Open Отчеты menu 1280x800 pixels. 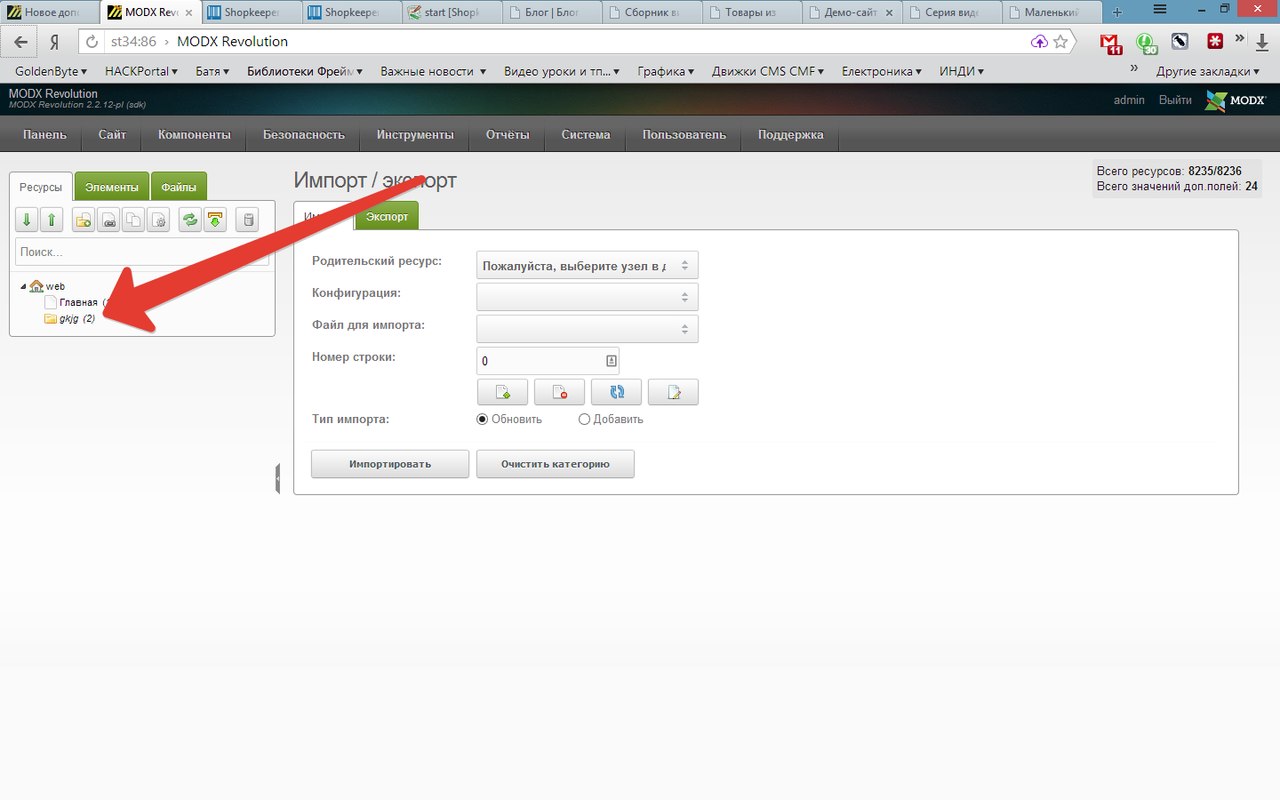pos(507,135)
